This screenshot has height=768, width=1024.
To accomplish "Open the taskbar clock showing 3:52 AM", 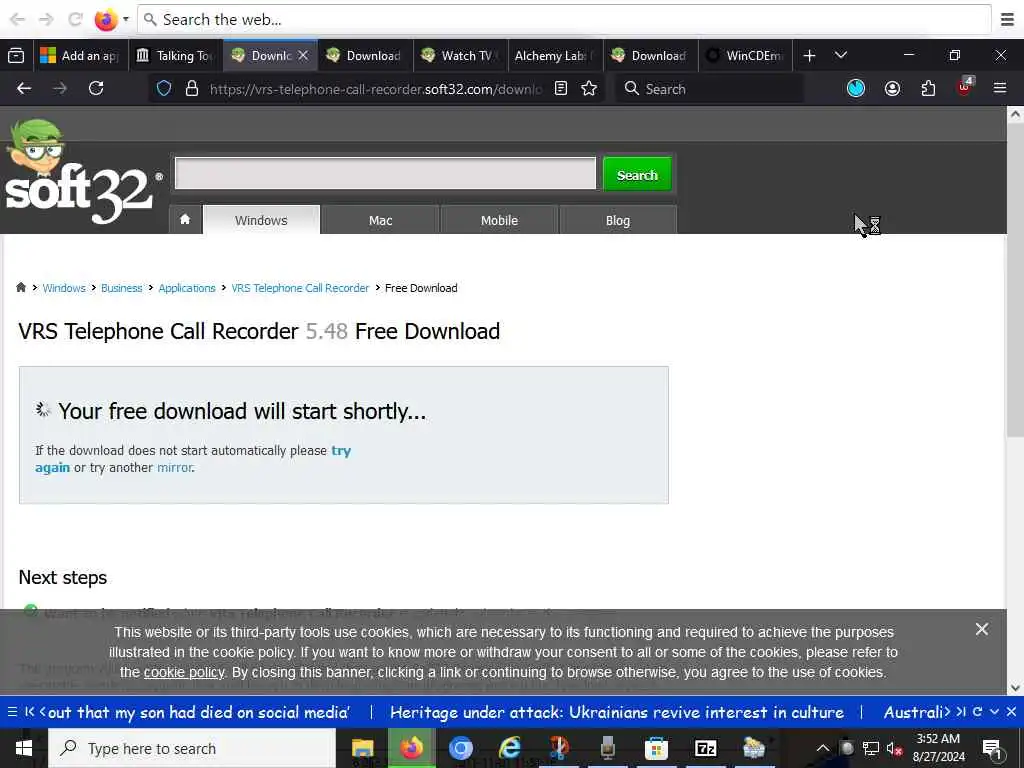I will coord(938,748).
